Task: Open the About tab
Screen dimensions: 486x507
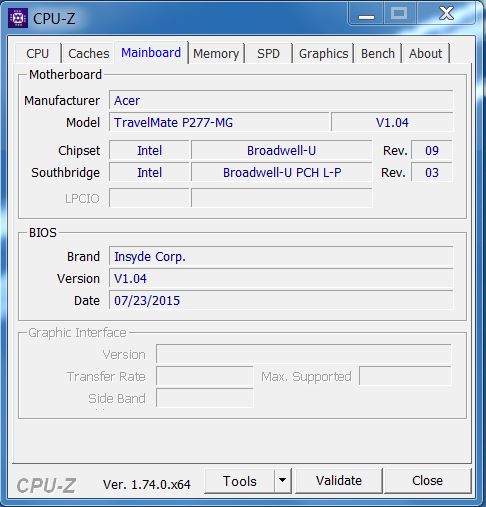Action: [x=426, y=53]
